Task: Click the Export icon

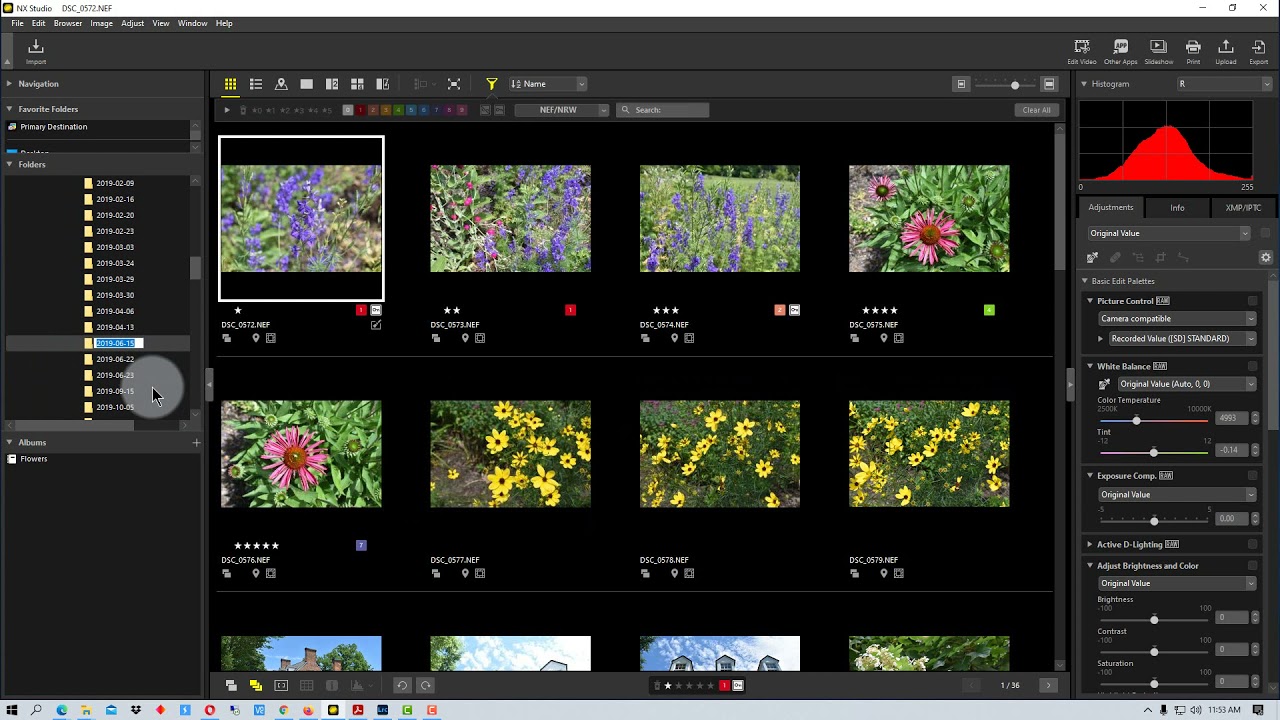Action: [1259, 51]
